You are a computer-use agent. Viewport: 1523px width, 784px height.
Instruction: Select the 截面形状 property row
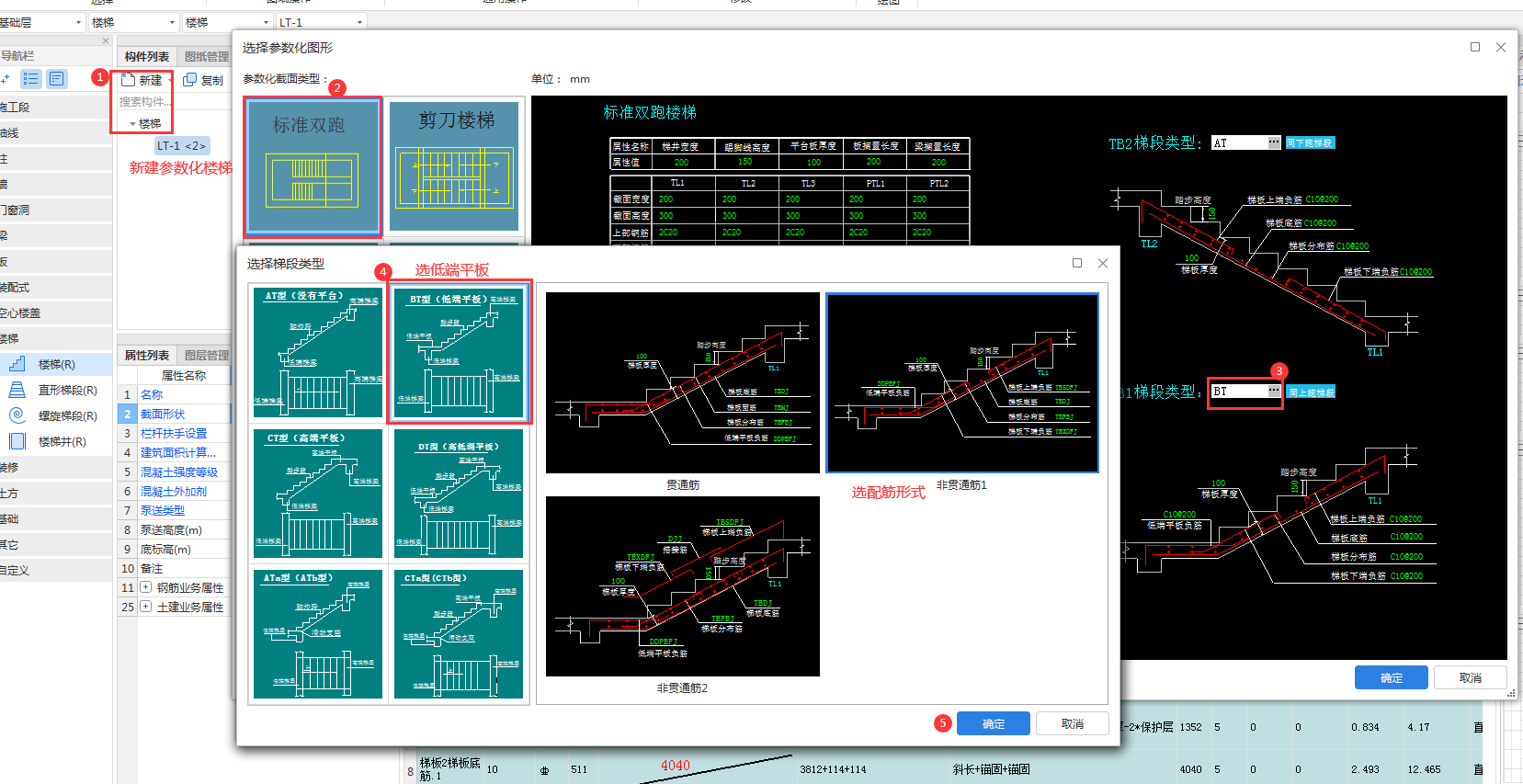point(175,414)
